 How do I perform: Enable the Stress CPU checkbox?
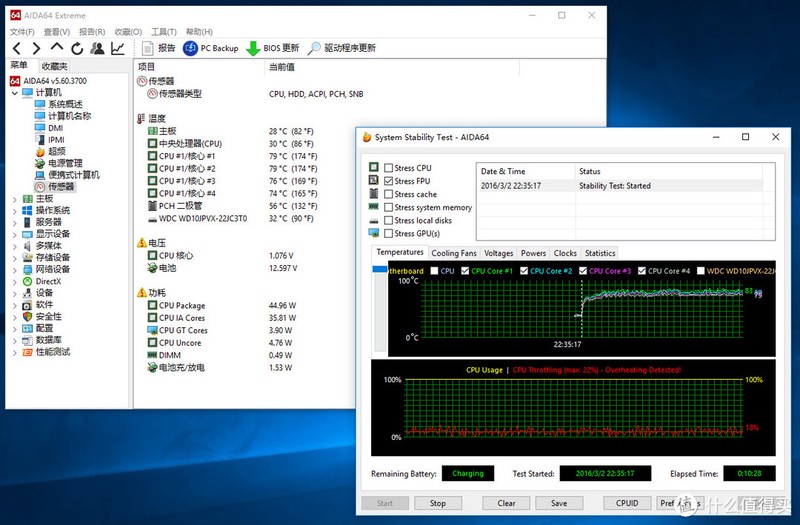click(x=388, y=168)
